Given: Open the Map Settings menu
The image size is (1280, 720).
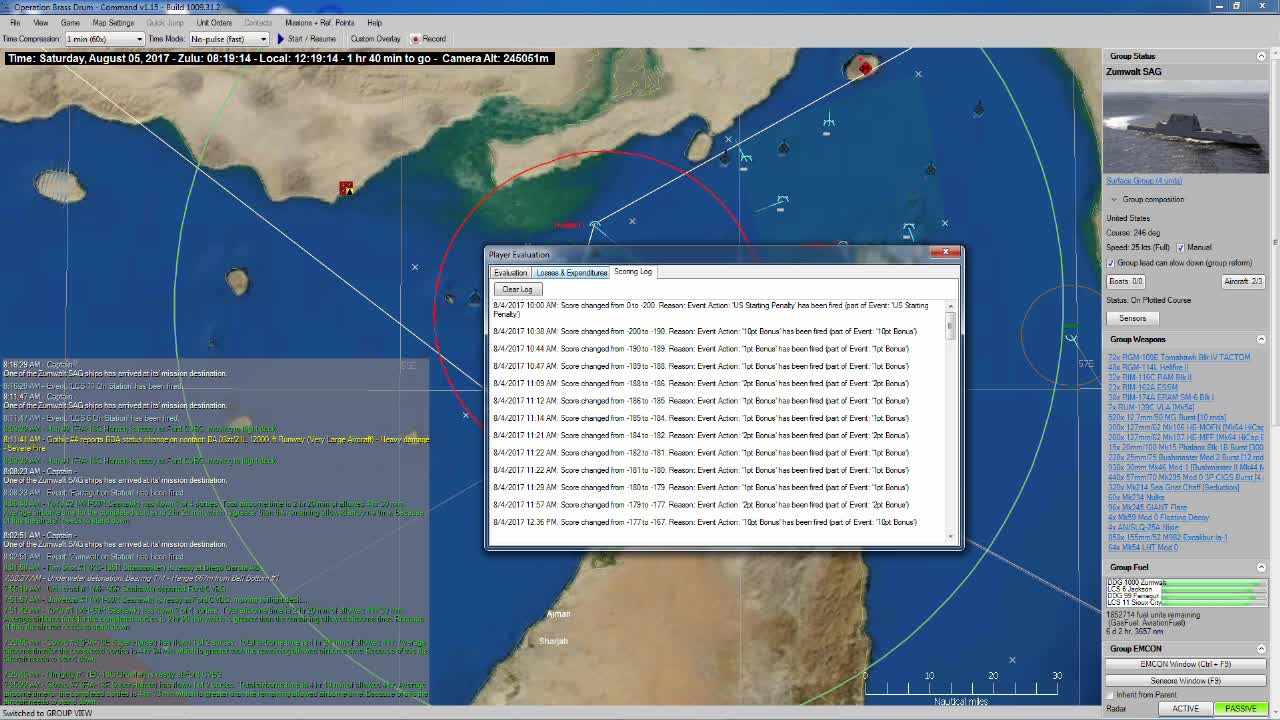Looking at the screenshot, I should point(113,22).
